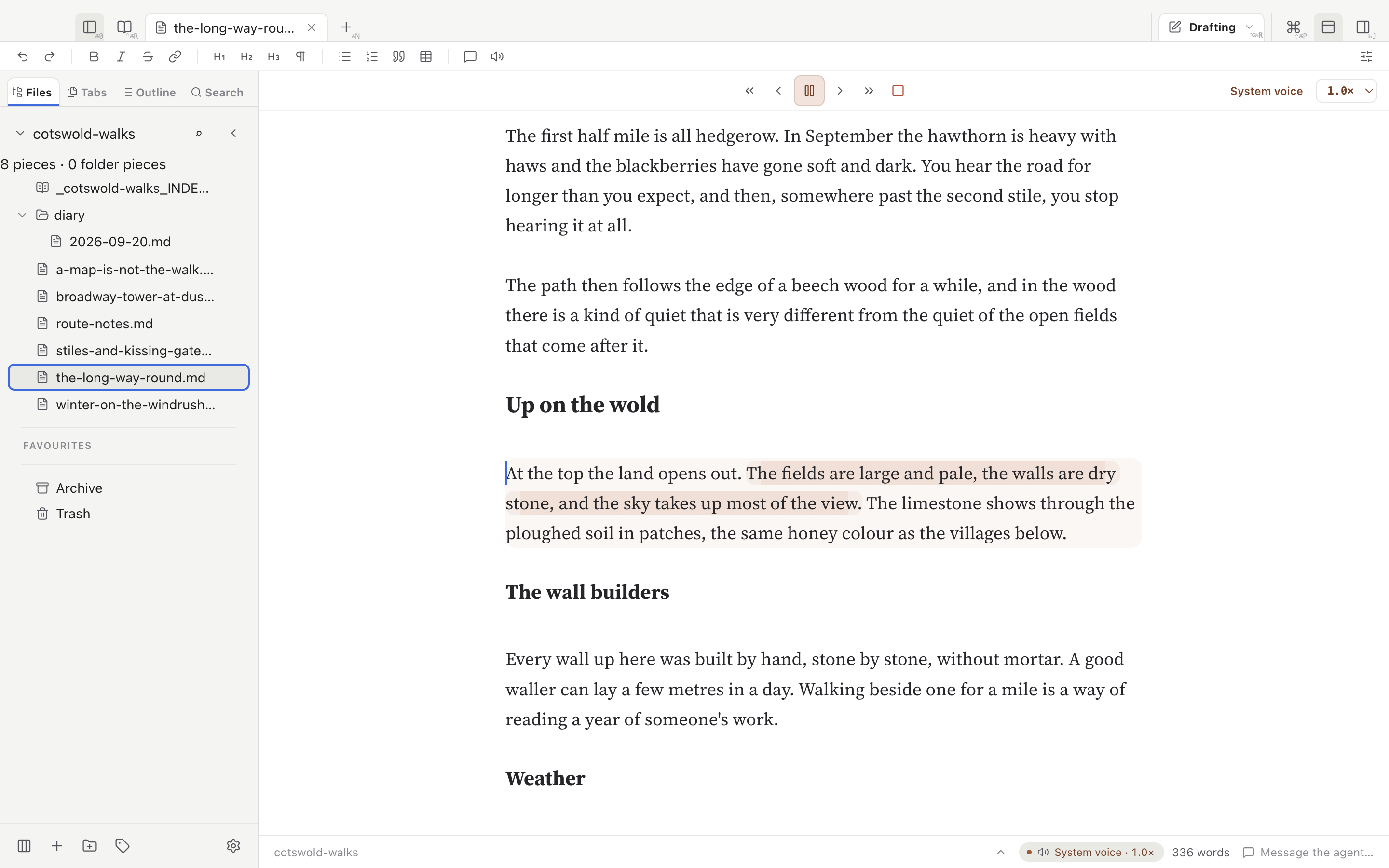Set Heading 2 style

pyautogui.click(x=246, y=56)
